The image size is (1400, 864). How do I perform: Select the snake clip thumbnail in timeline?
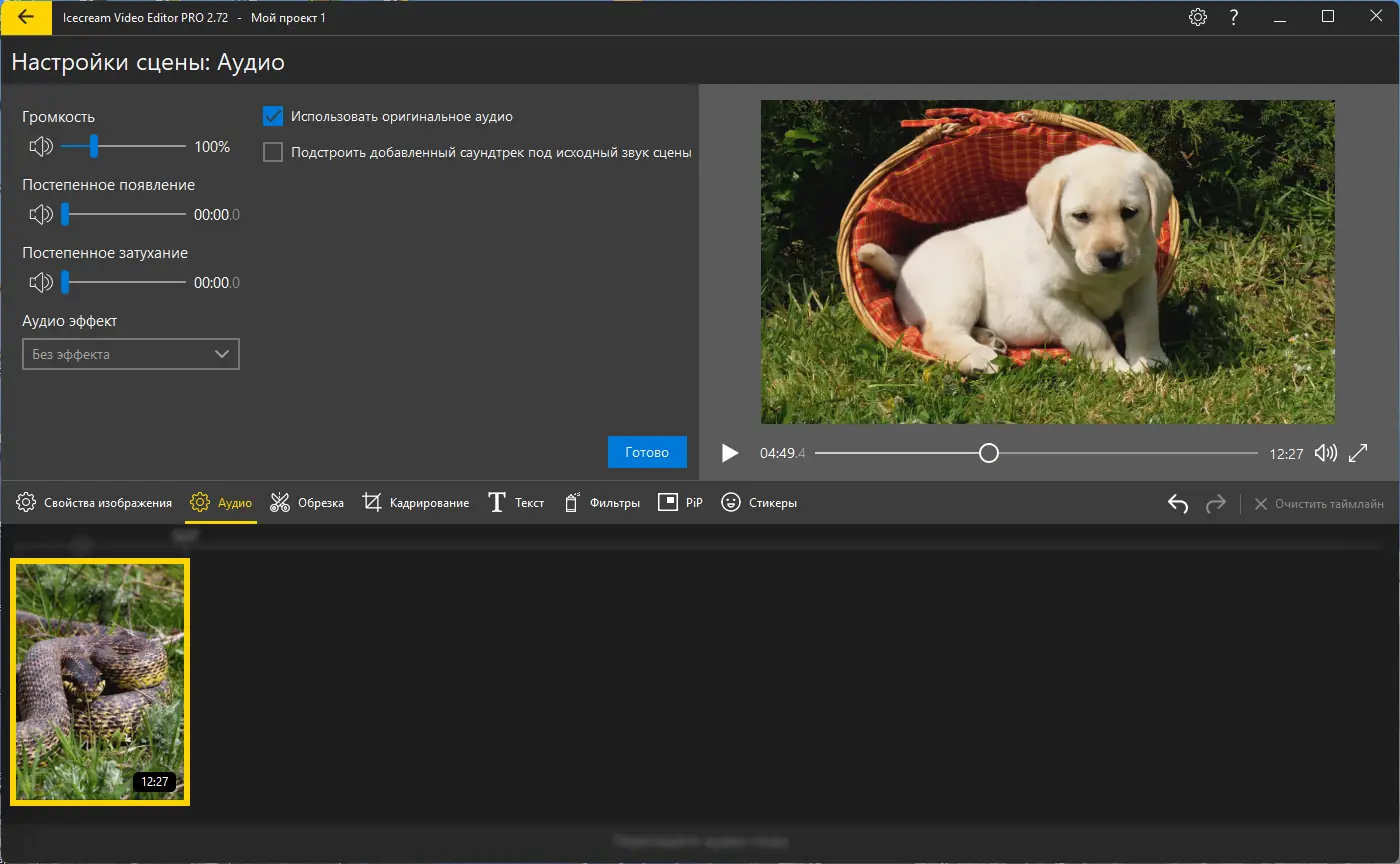pos(100,682)
